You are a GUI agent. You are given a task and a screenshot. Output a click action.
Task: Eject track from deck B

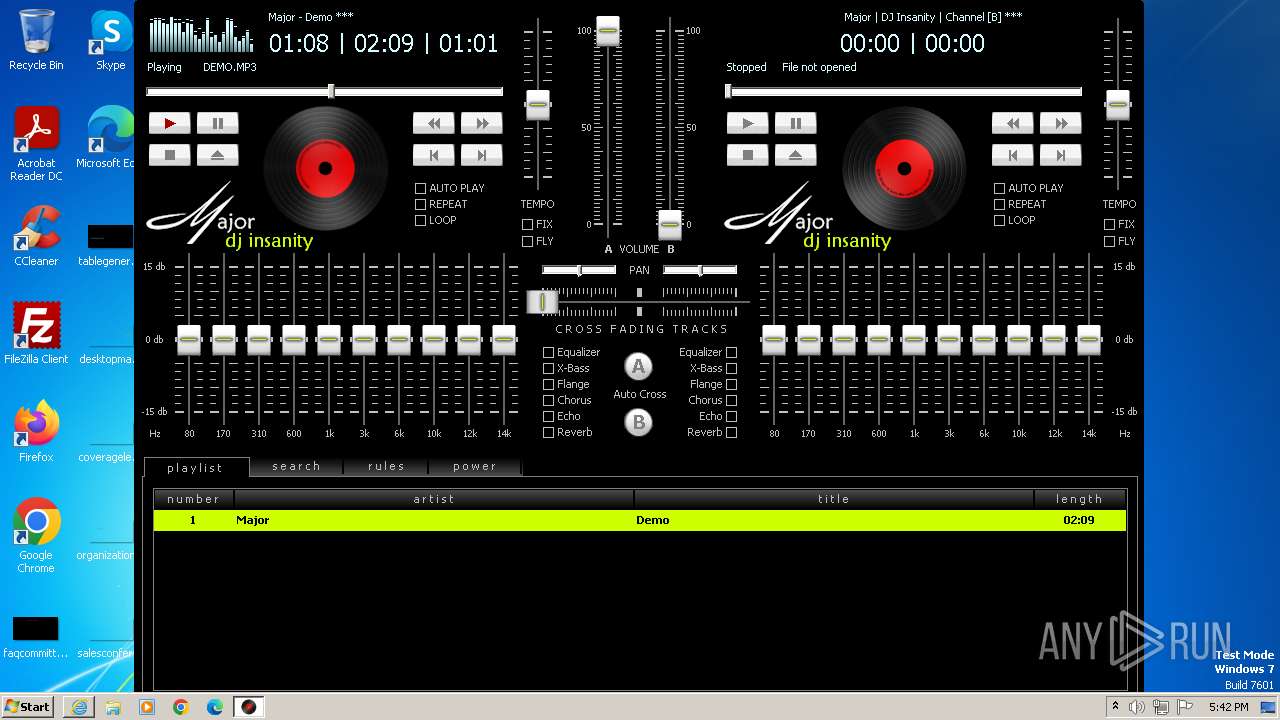pyautogui.click(x=795, y=155)
